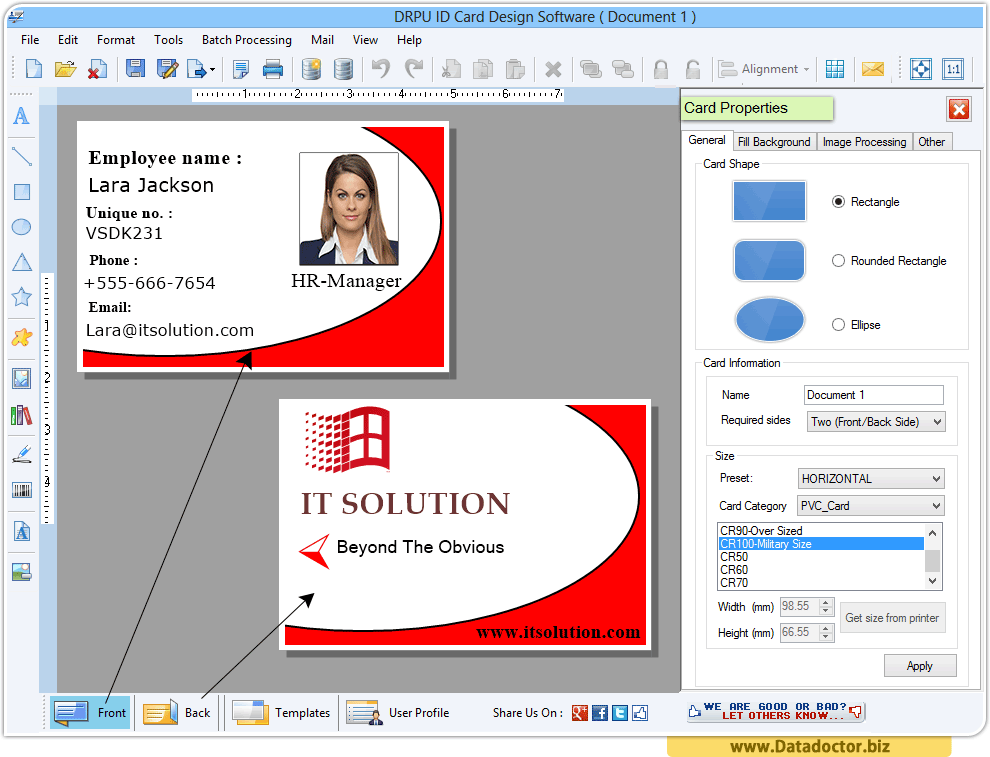Open the Preset size dropdown
The image size is (990, 757).
[x=871, y=479]
